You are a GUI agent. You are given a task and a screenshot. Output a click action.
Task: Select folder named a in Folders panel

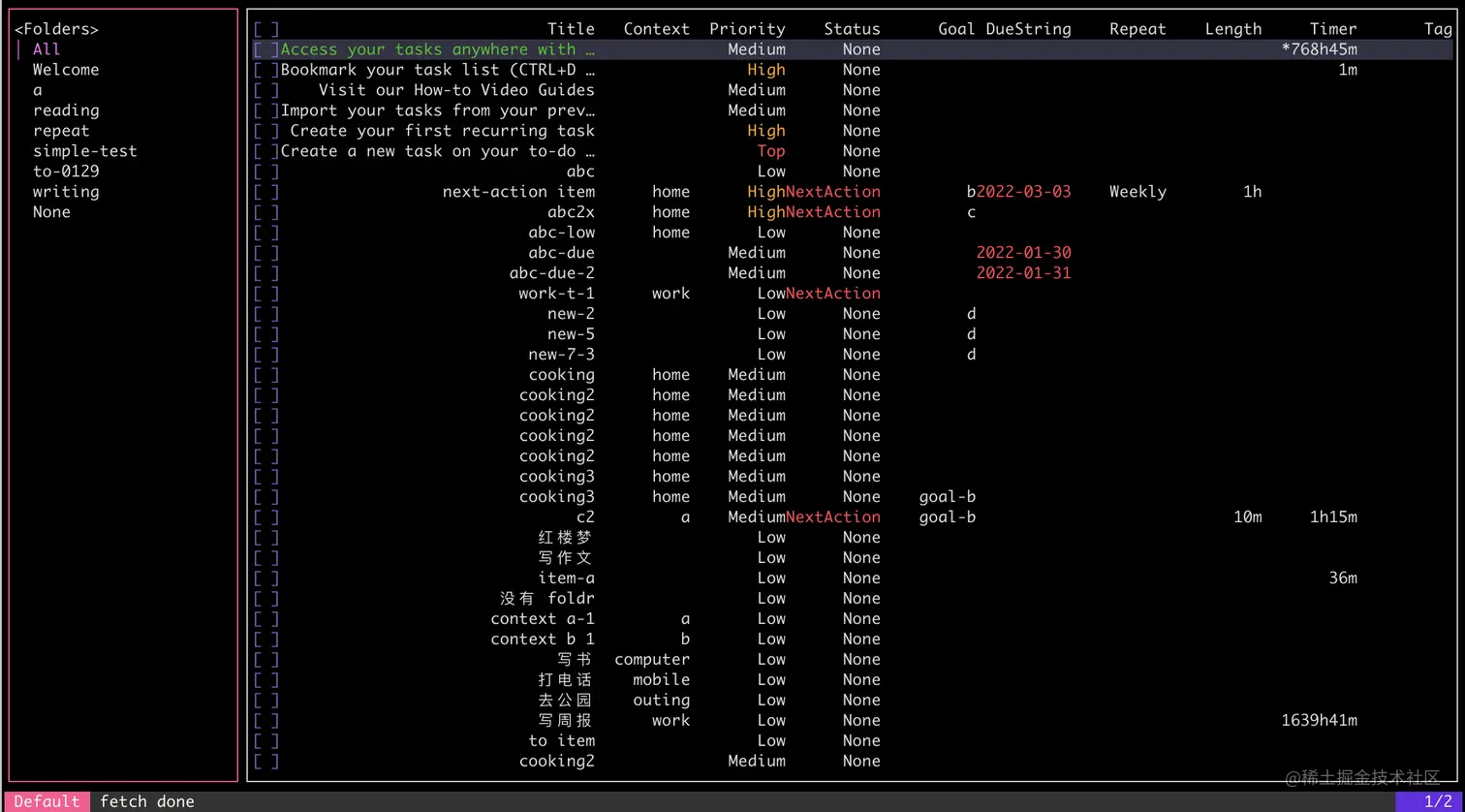click(x=38, y=90)
